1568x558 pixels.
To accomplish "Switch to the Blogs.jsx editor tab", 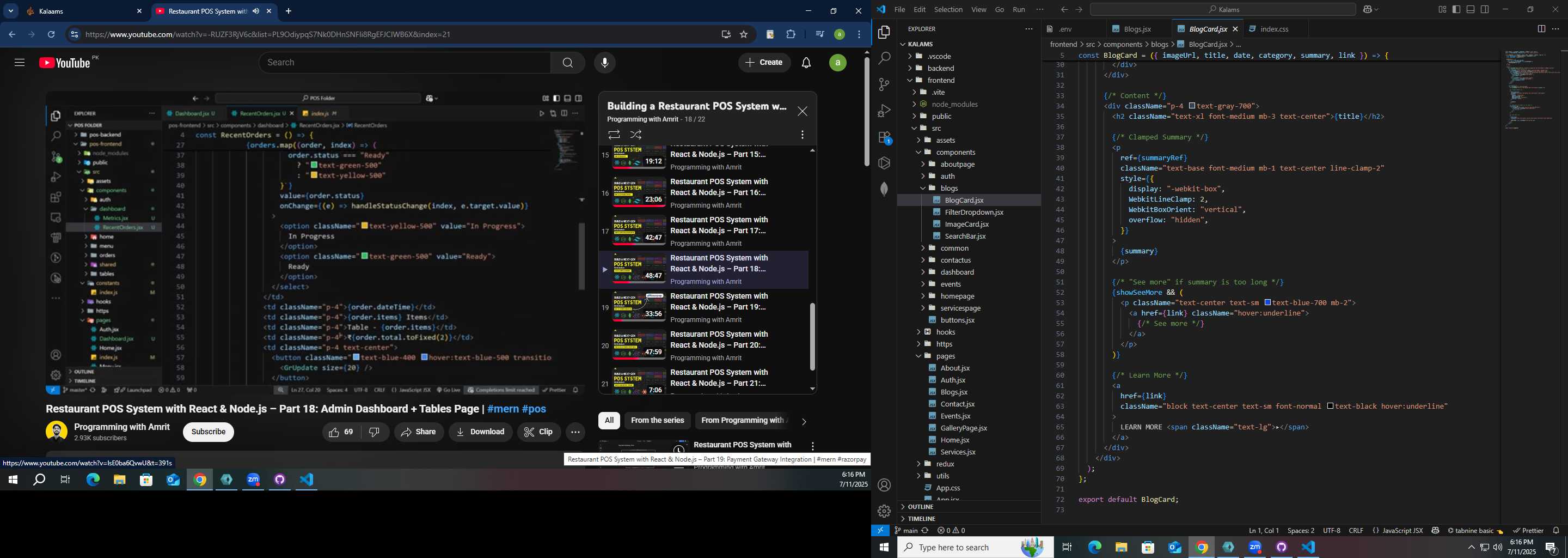I will 1136,29.
